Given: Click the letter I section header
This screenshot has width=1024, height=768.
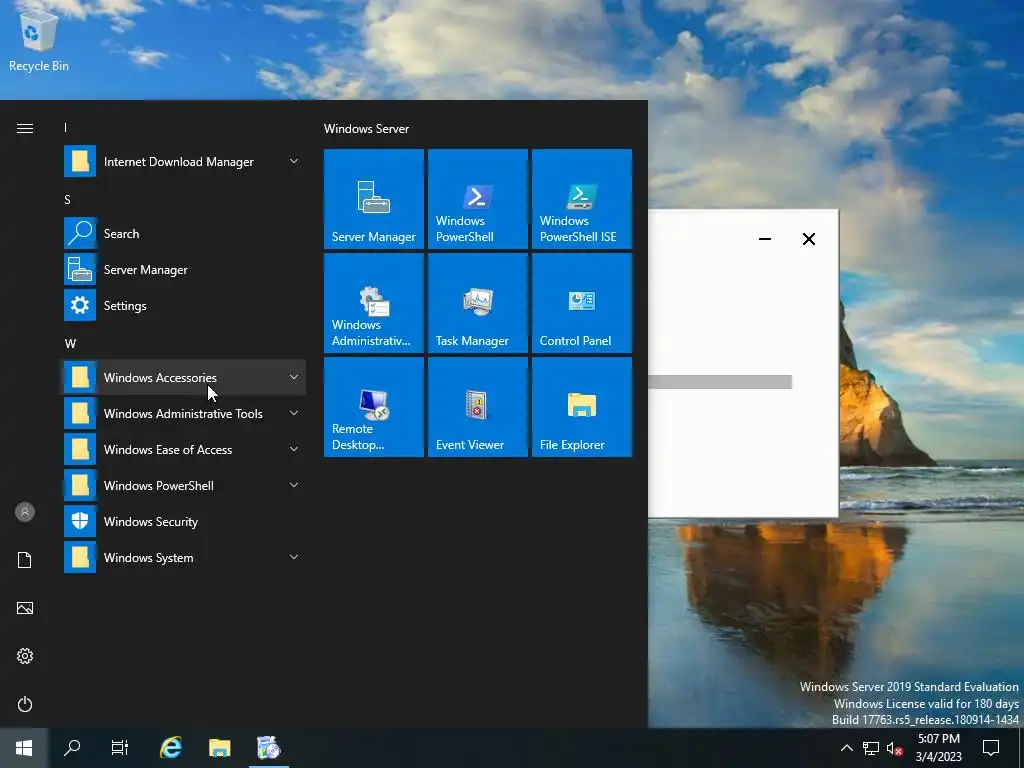Looking at the screenshot, I should [x=65, y=128].
